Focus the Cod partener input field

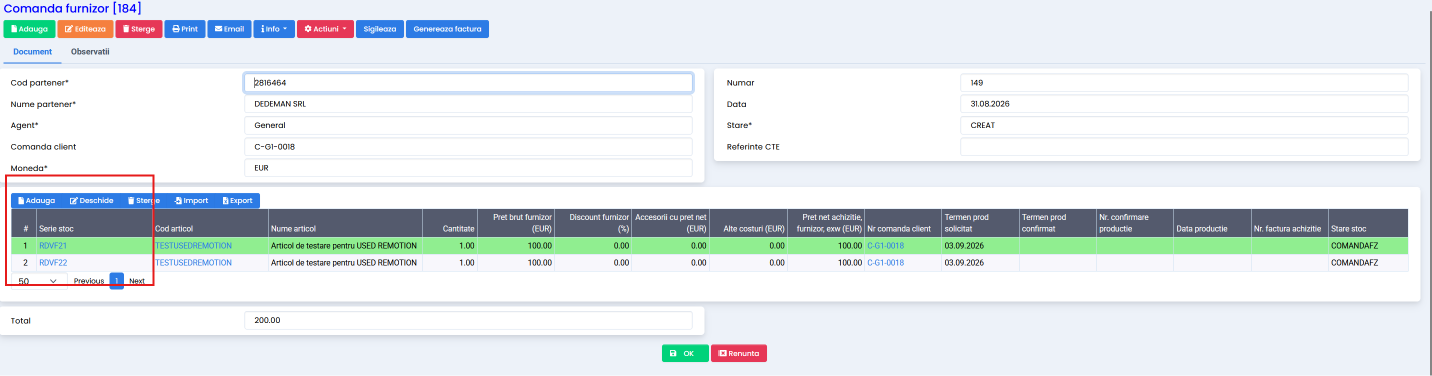click(468, 83)
